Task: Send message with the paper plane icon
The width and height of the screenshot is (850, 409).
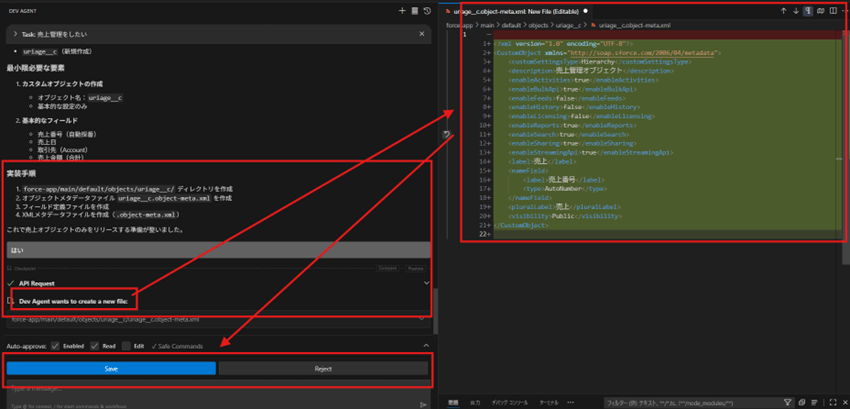Action: [x=424, y=404]
